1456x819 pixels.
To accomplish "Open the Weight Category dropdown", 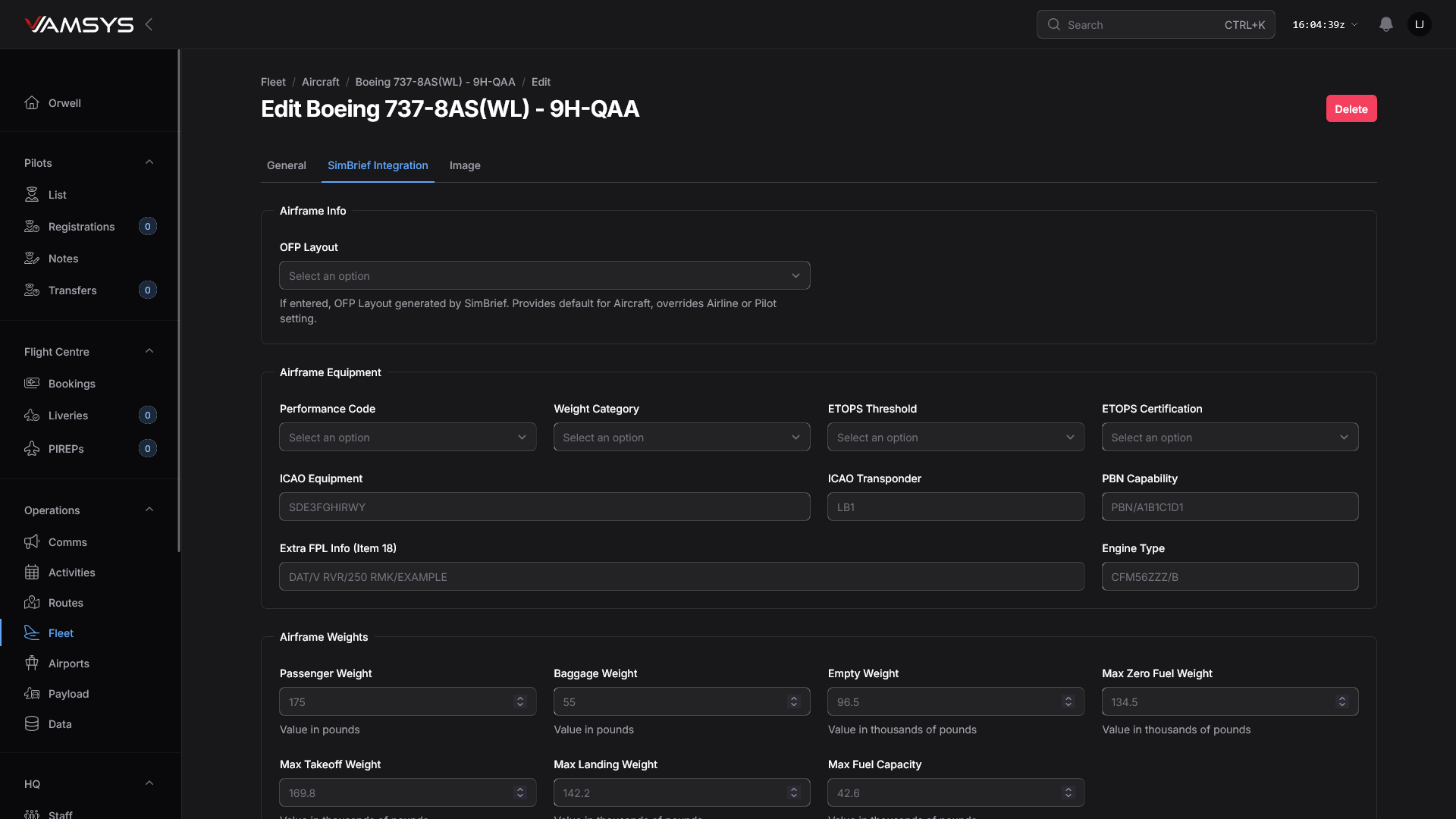I will pyautogui.click(x=681, y=438).
